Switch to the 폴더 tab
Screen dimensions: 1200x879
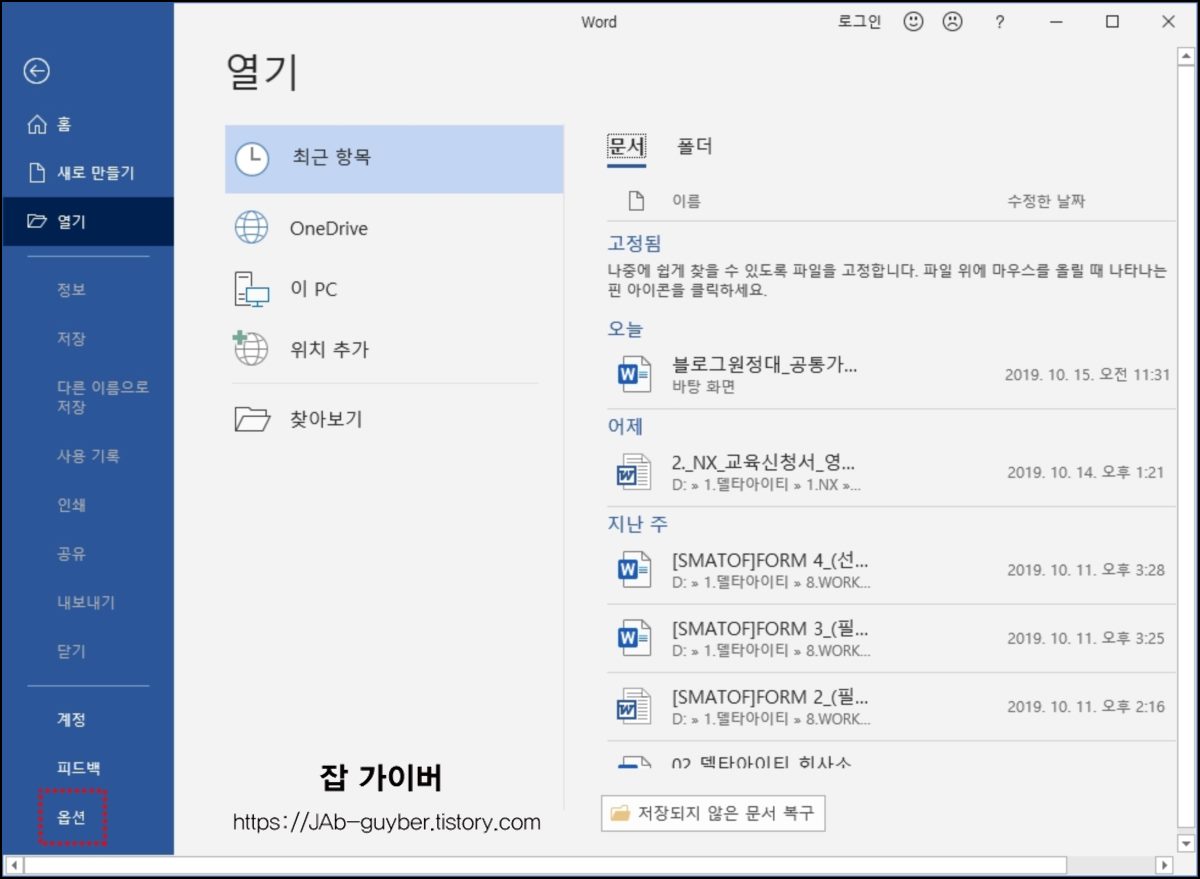tap(694, 146)
